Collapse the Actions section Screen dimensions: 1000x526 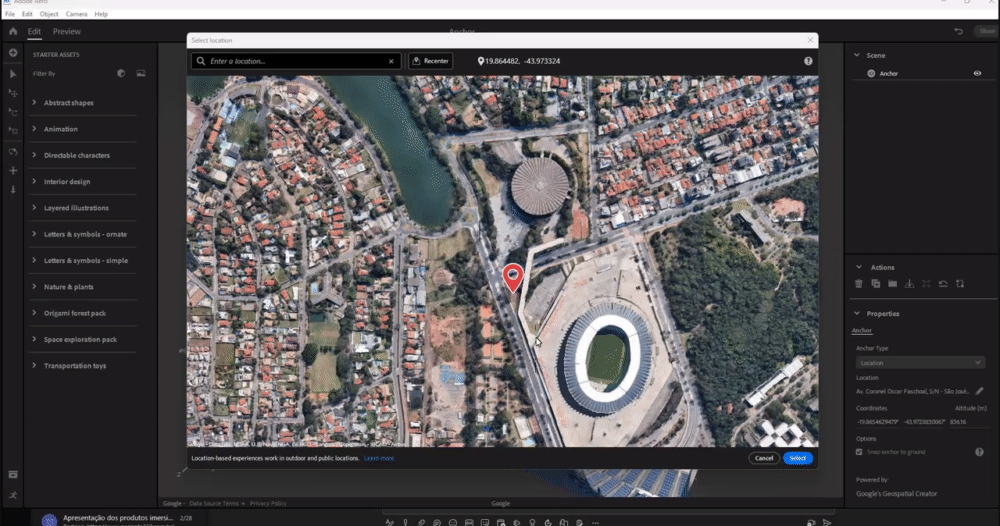pyautogui.click(x=858, y=267)
